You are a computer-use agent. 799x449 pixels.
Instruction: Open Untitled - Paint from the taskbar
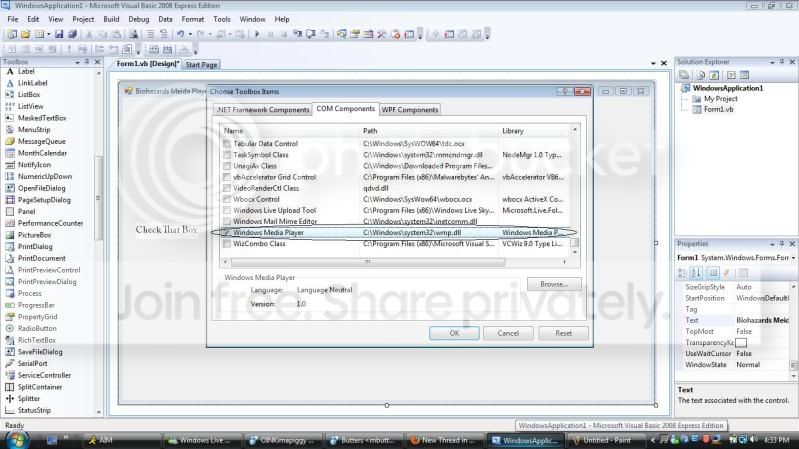click(607, 440)
